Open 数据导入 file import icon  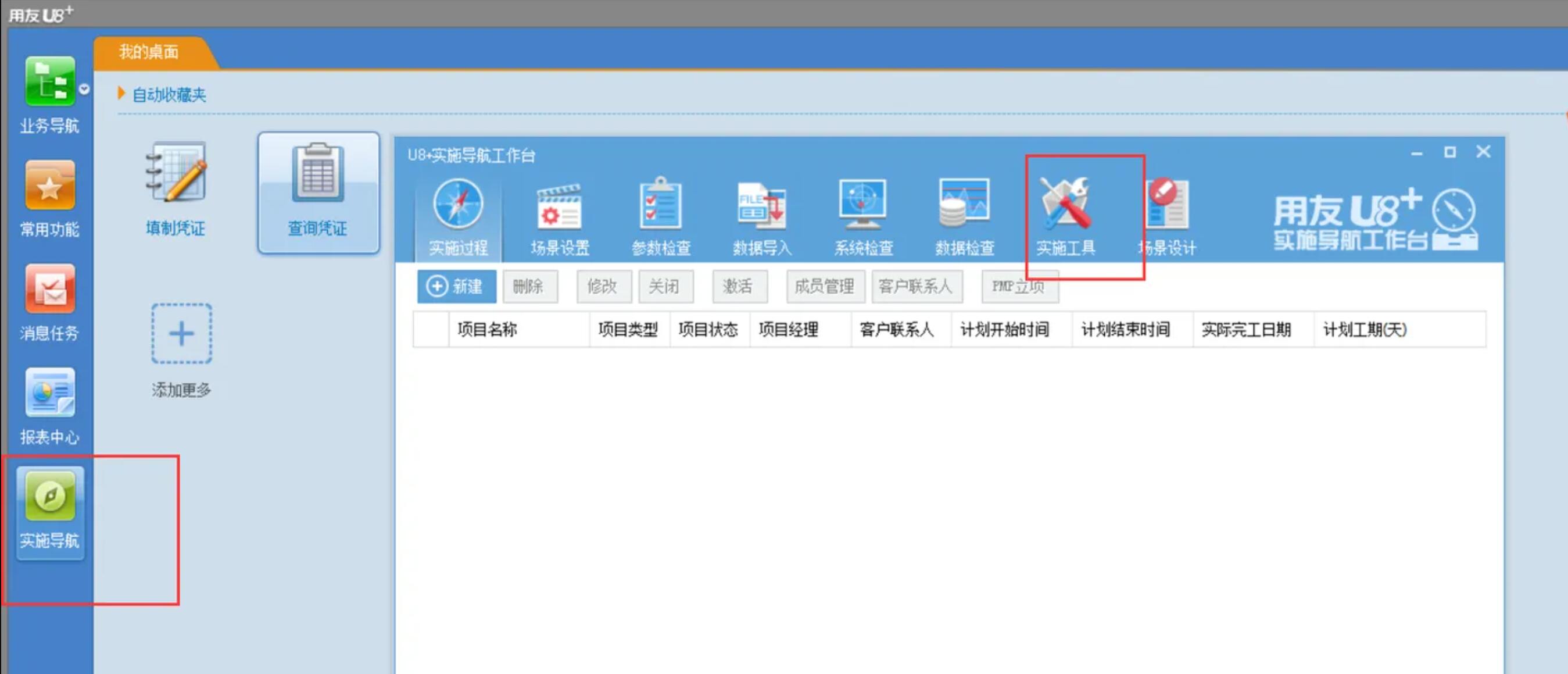tap(762, 218)
